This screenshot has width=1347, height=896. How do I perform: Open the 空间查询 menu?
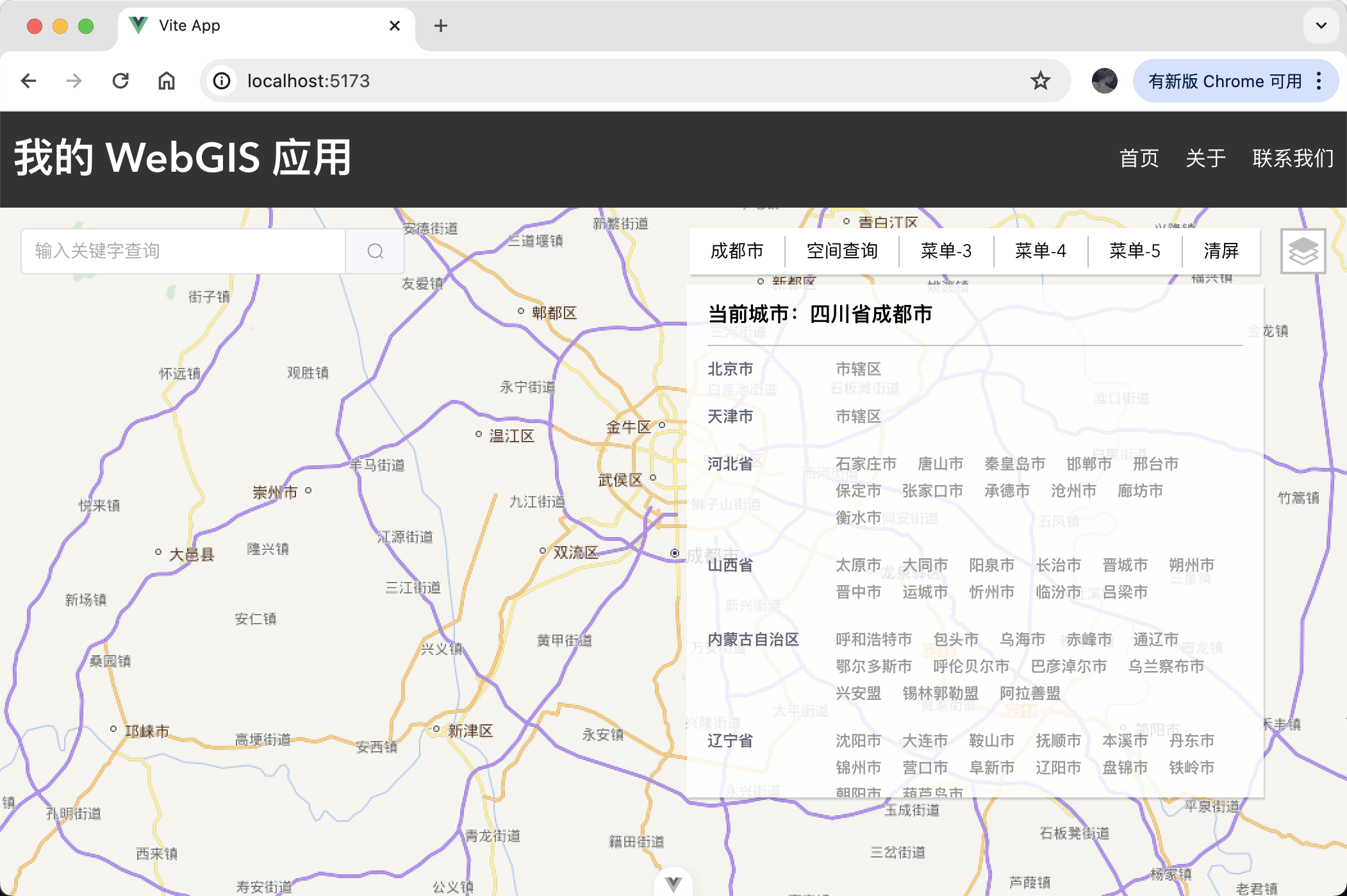click(842, 251)
